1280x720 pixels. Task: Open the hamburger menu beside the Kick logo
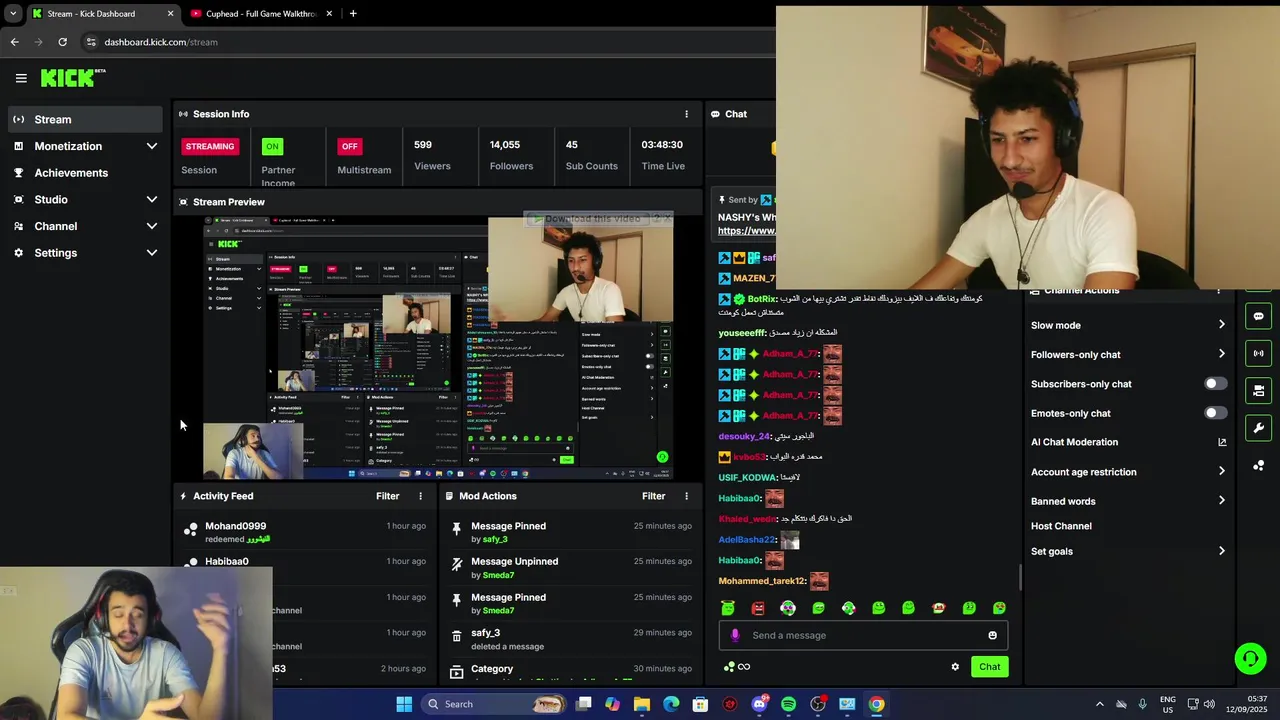point(21,78)
